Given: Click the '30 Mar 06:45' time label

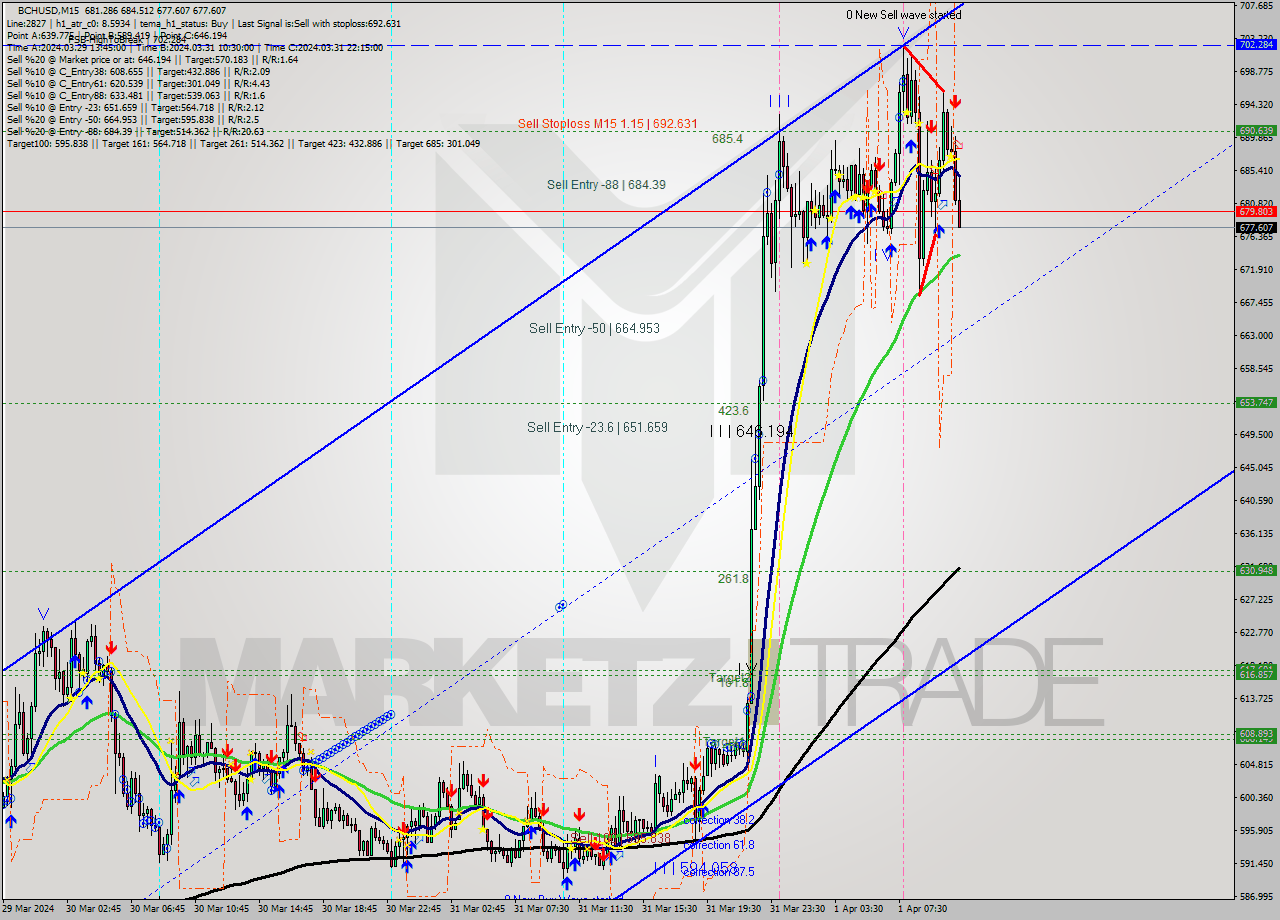Looking at the screenshot, I should [157, 909].
